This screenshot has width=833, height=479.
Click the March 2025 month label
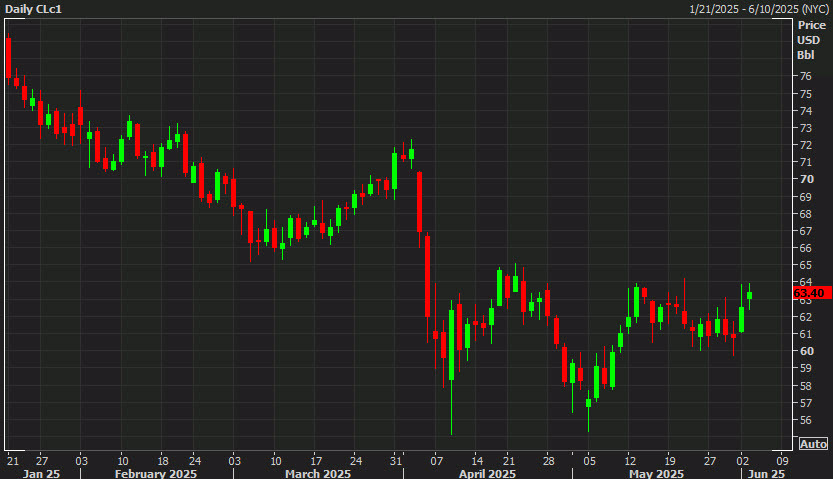point(318,474)
